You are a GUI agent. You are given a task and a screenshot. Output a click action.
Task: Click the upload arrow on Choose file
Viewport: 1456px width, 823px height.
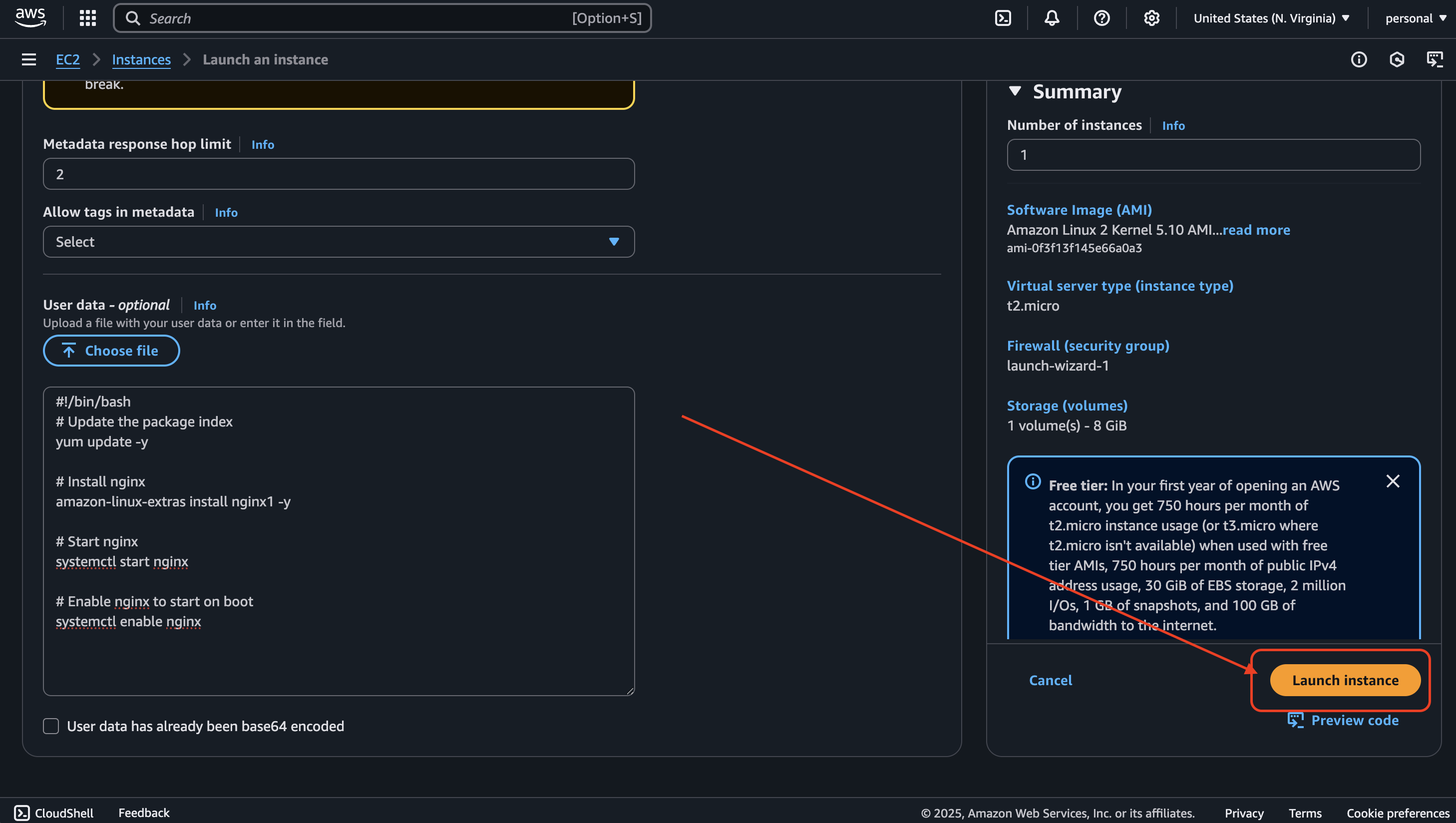69,351
